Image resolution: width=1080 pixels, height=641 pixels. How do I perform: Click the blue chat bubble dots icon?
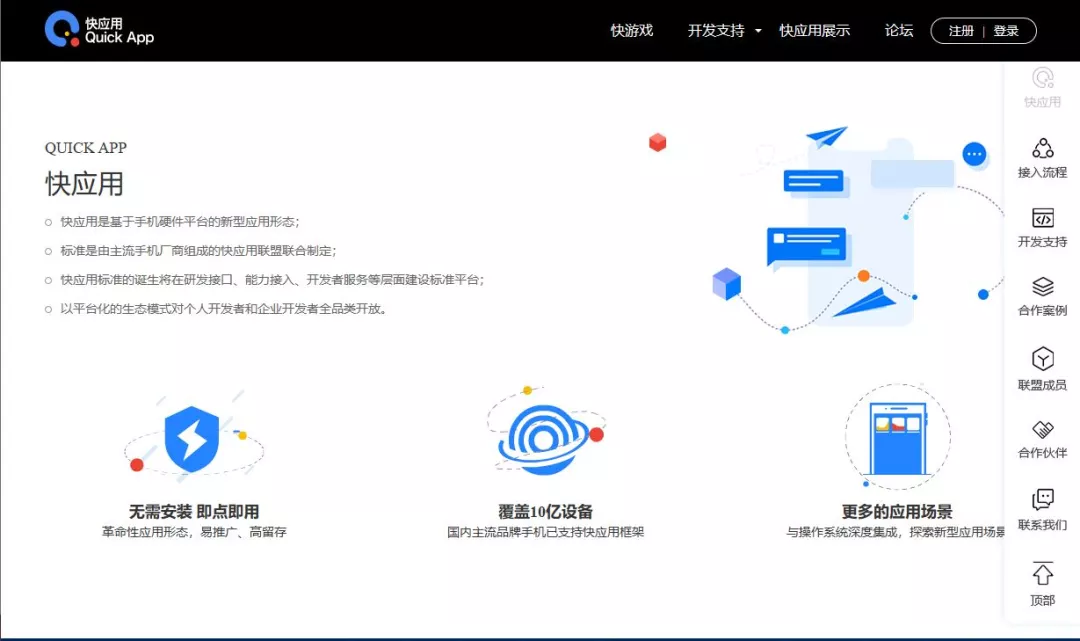pos(974,154)
